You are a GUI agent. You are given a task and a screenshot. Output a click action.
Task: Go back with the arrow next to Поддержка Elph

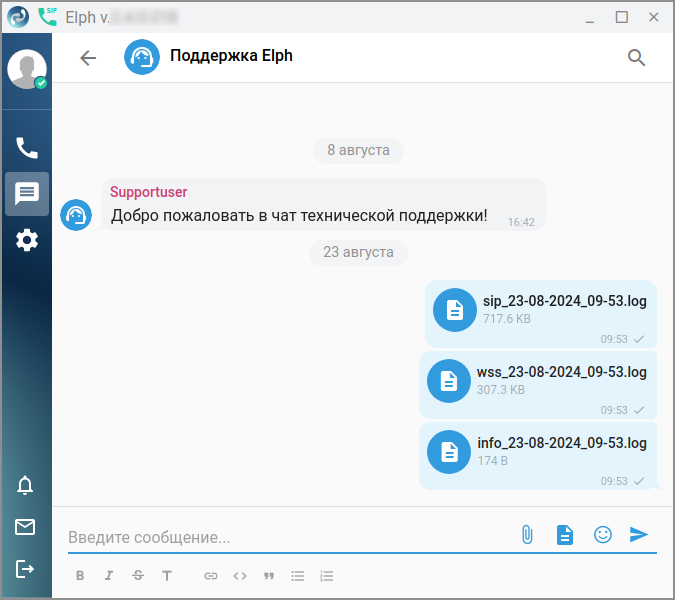tap(88, 58)
